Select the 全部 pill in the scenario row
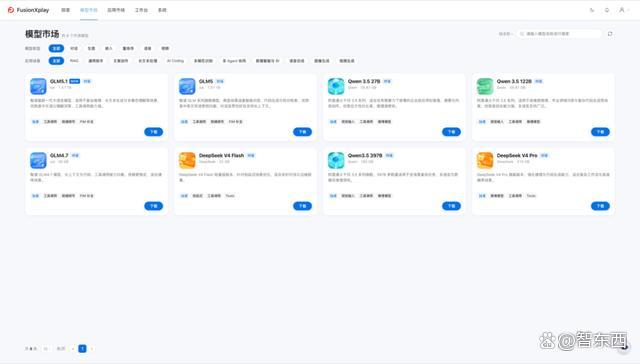Viewport: 640px width, 364px height. pos(56,61)
